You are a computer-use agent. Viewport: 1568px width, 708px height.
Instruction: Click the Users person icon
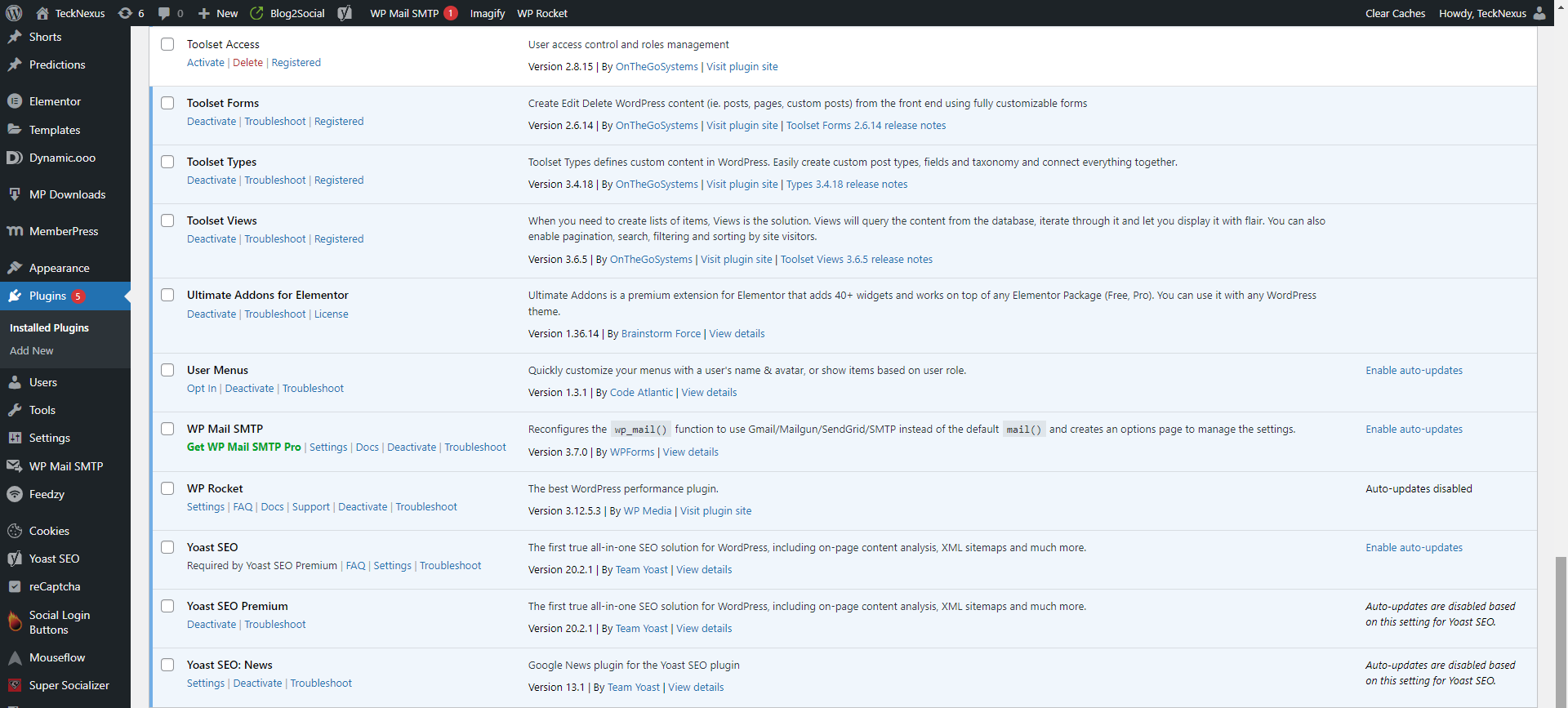15,382
